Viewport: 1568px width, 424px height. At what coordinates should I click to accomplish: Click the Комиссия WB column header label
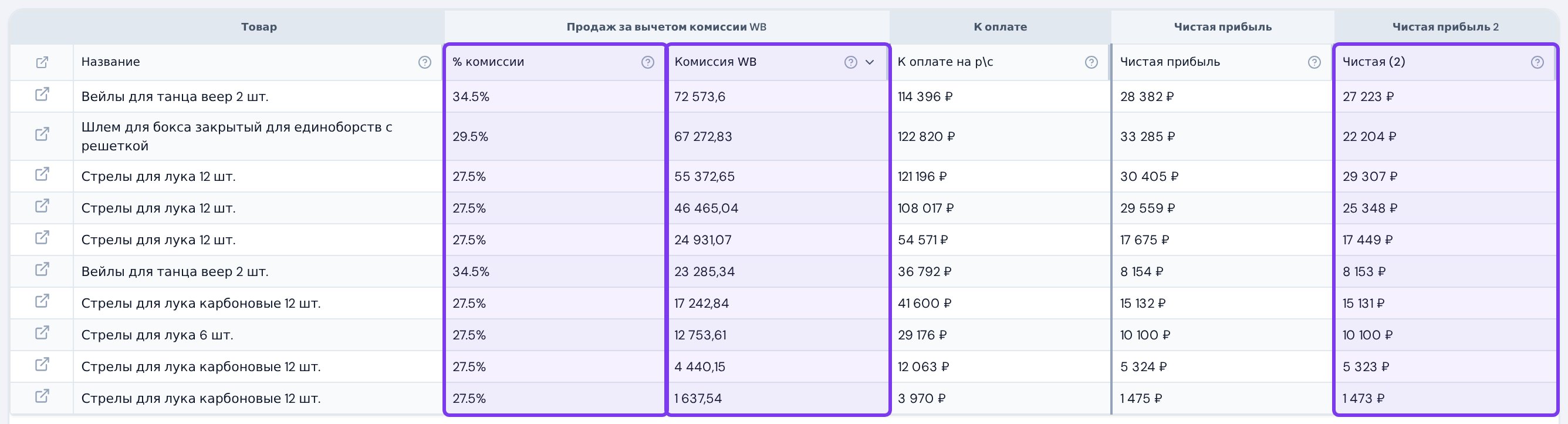[x=715, y=62]
